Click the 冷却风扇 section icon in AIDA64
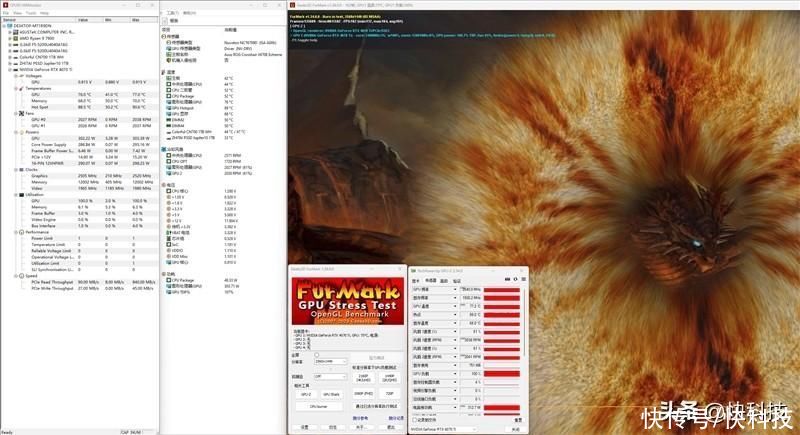 [x=164, y=149]
